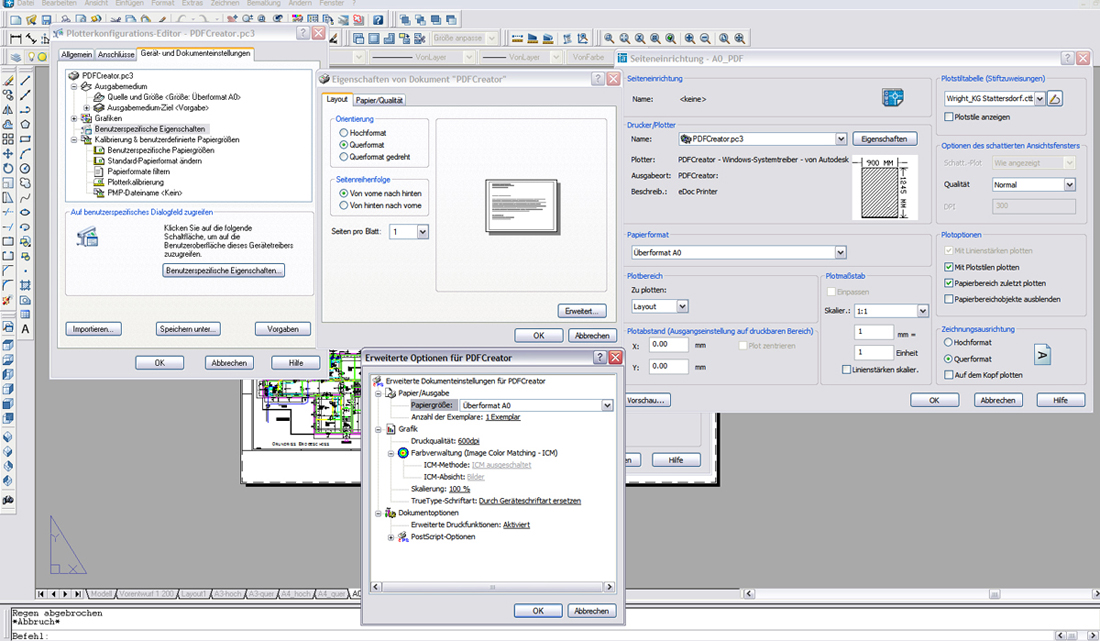1100x641 pixels.
Task: Choose Von hinten nach vorne page order
Action: pyautogui.click(x=344, y=205)
